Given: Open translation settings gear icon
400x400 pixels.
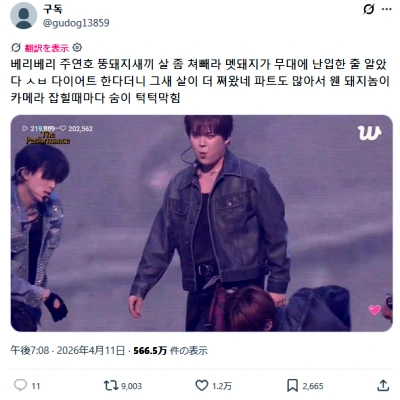Looking at the screenshot, I should point(77,48).
